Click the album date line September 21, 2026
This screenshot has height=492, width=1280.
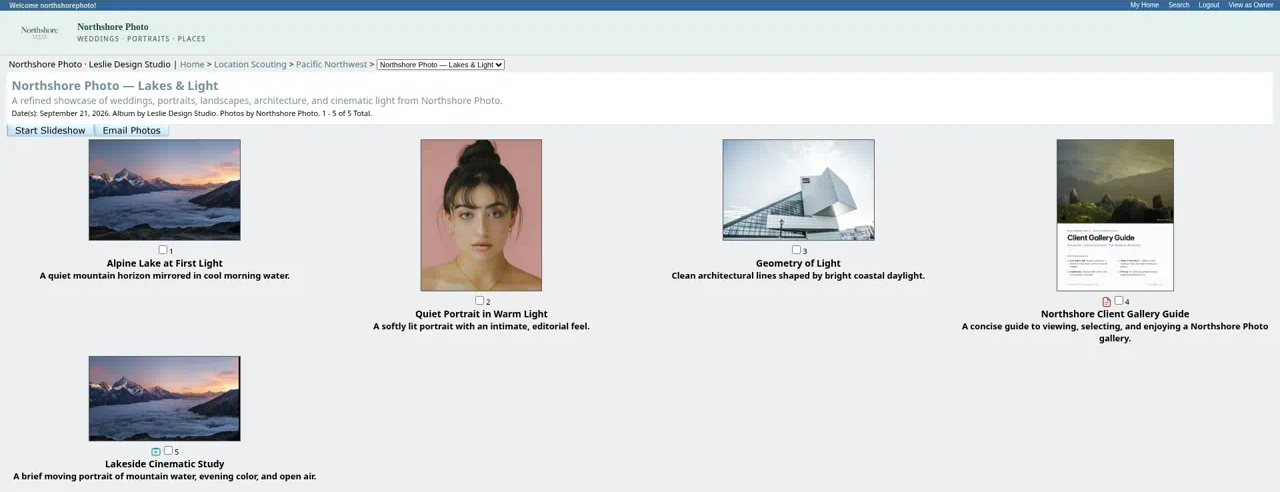pyautogui.click(x=192, y=113)
